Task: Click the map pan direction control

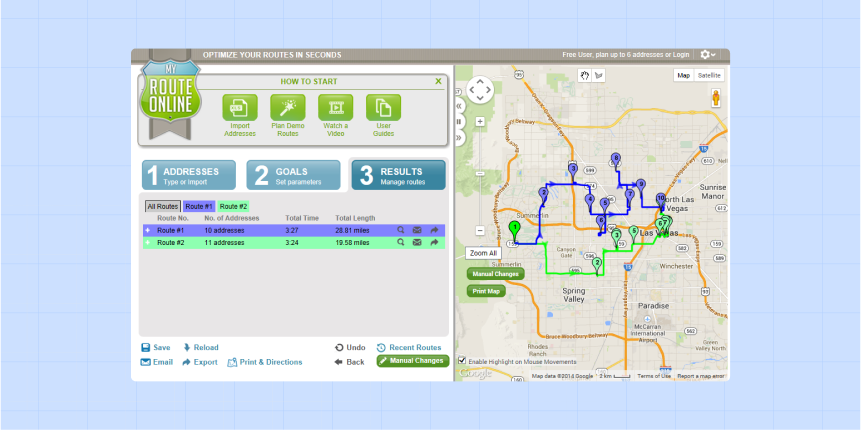Action: (x=480, y=89)
